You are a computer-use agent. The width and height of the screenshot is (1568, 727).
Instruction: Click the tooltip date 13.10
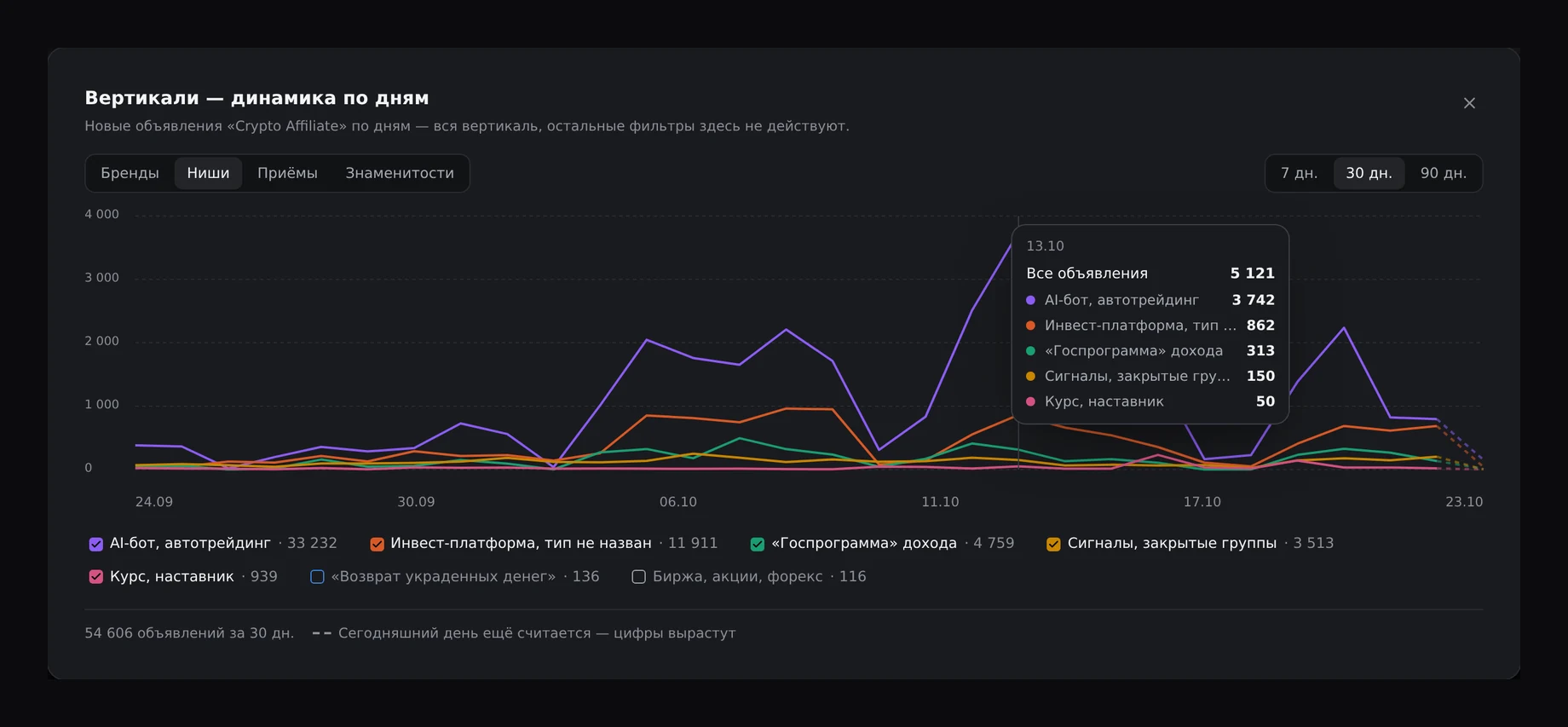pos(1045,246)
